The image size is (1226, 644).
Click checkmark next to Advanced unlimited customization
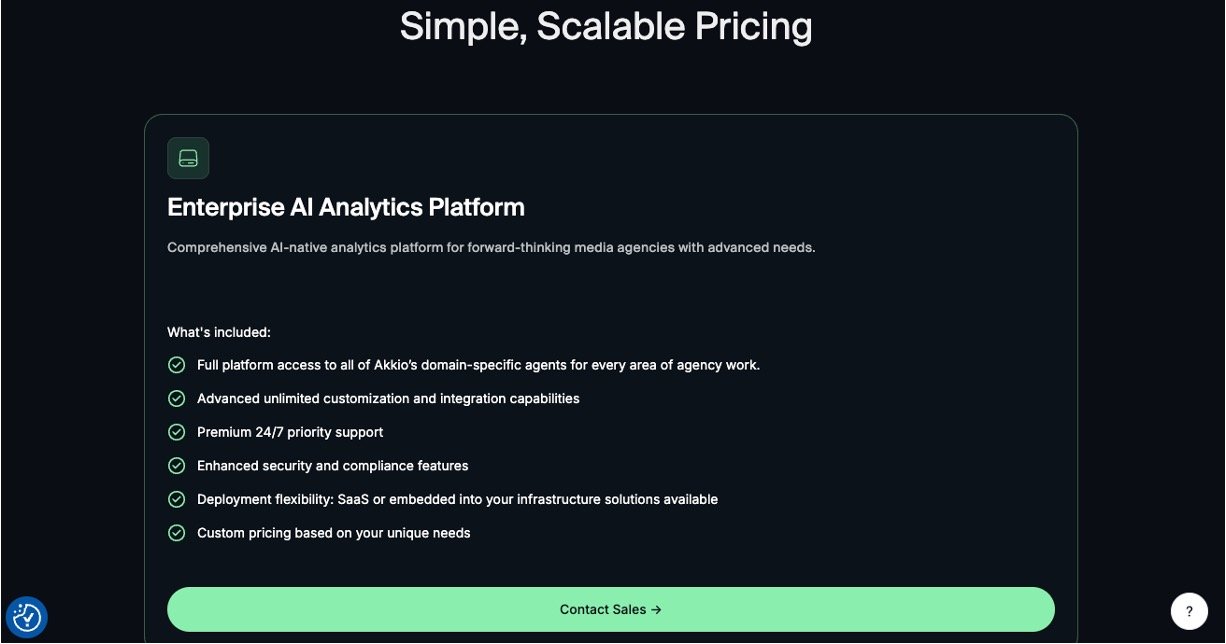(x=177, y=399)
